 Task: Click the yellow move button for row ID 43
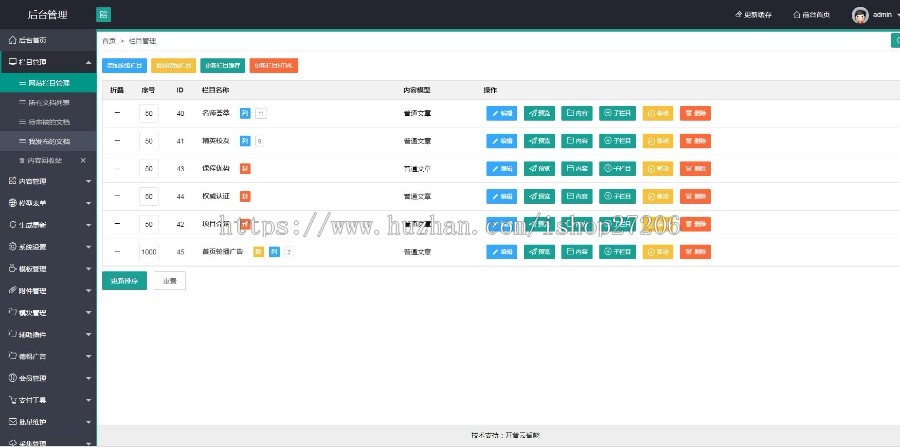(x=657, y=169)
